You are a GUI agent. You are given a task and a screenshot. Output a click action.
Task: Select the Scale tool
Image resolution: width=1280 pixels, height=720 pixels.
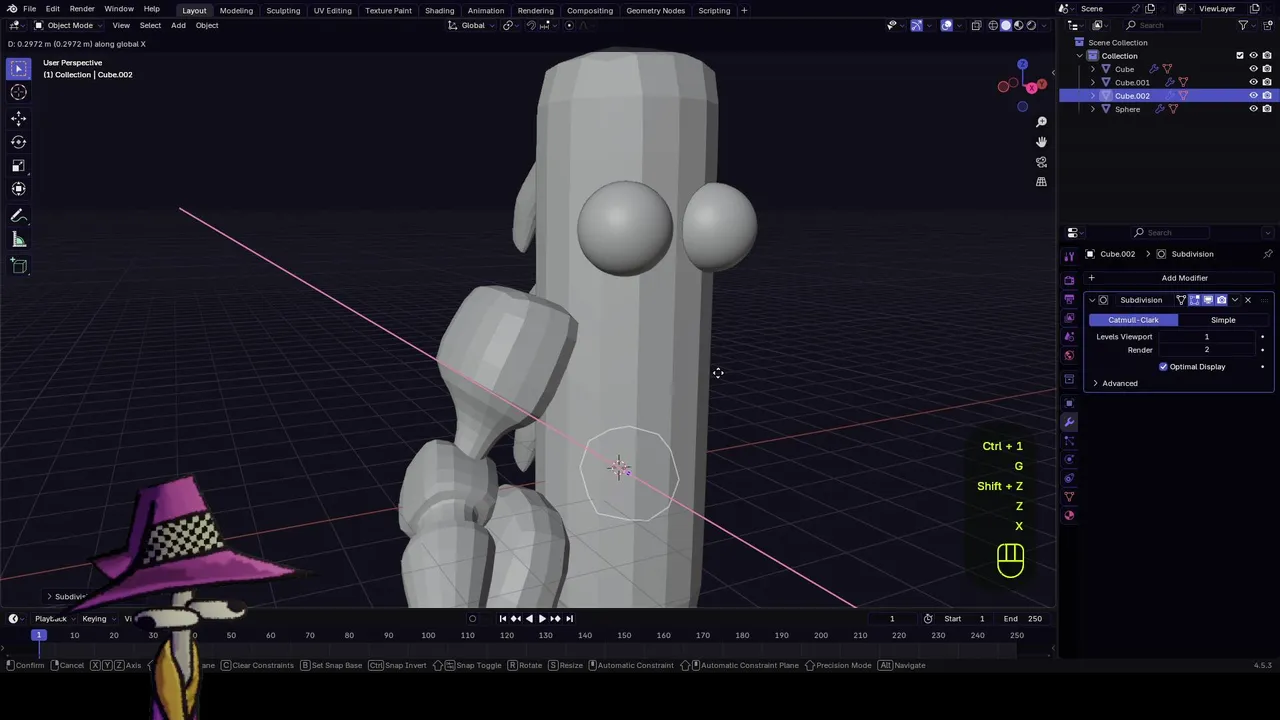tap(18, 166)
